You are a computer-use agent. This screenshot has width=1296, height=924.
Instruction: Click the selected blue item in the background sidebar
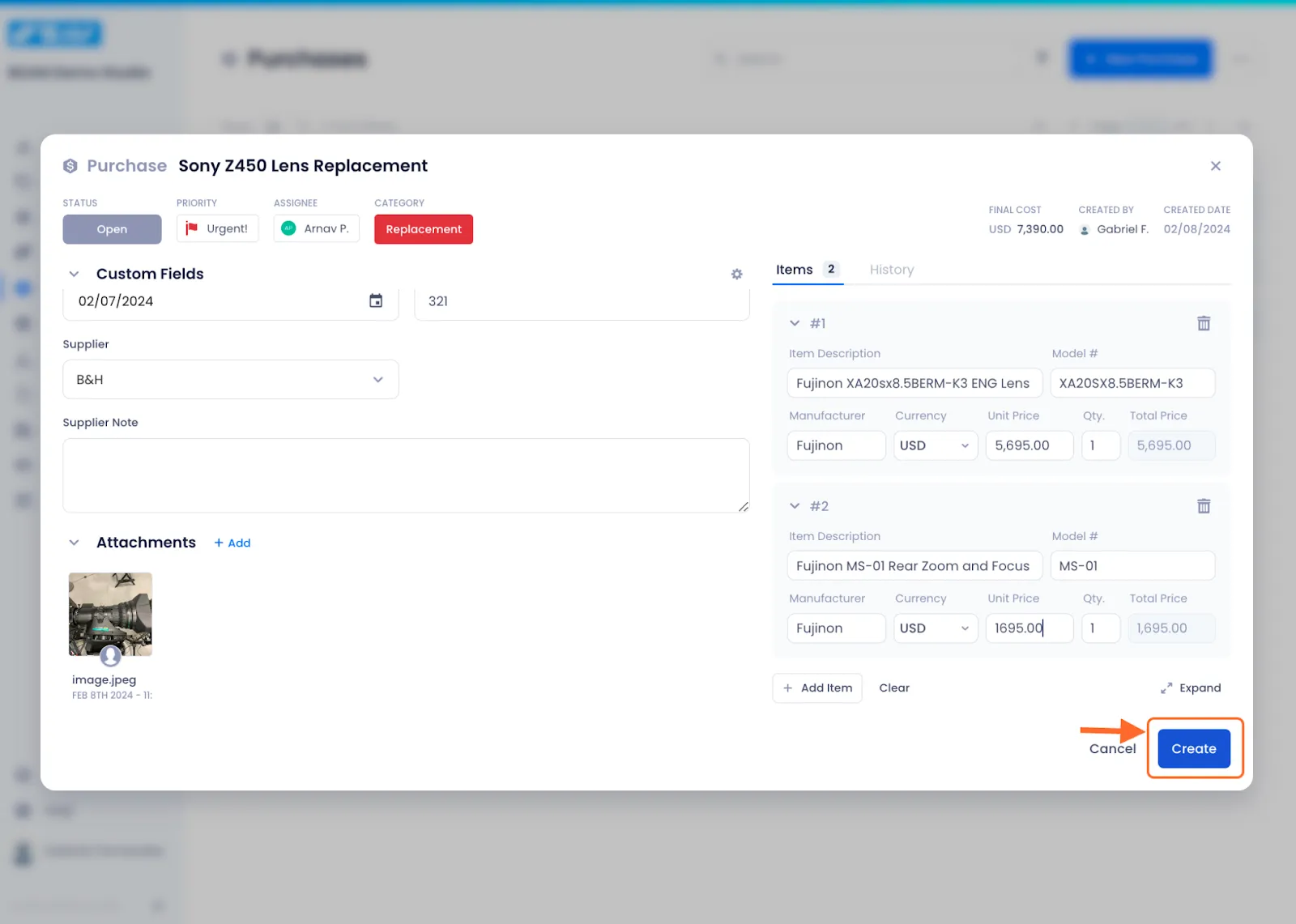pos(23,288)
